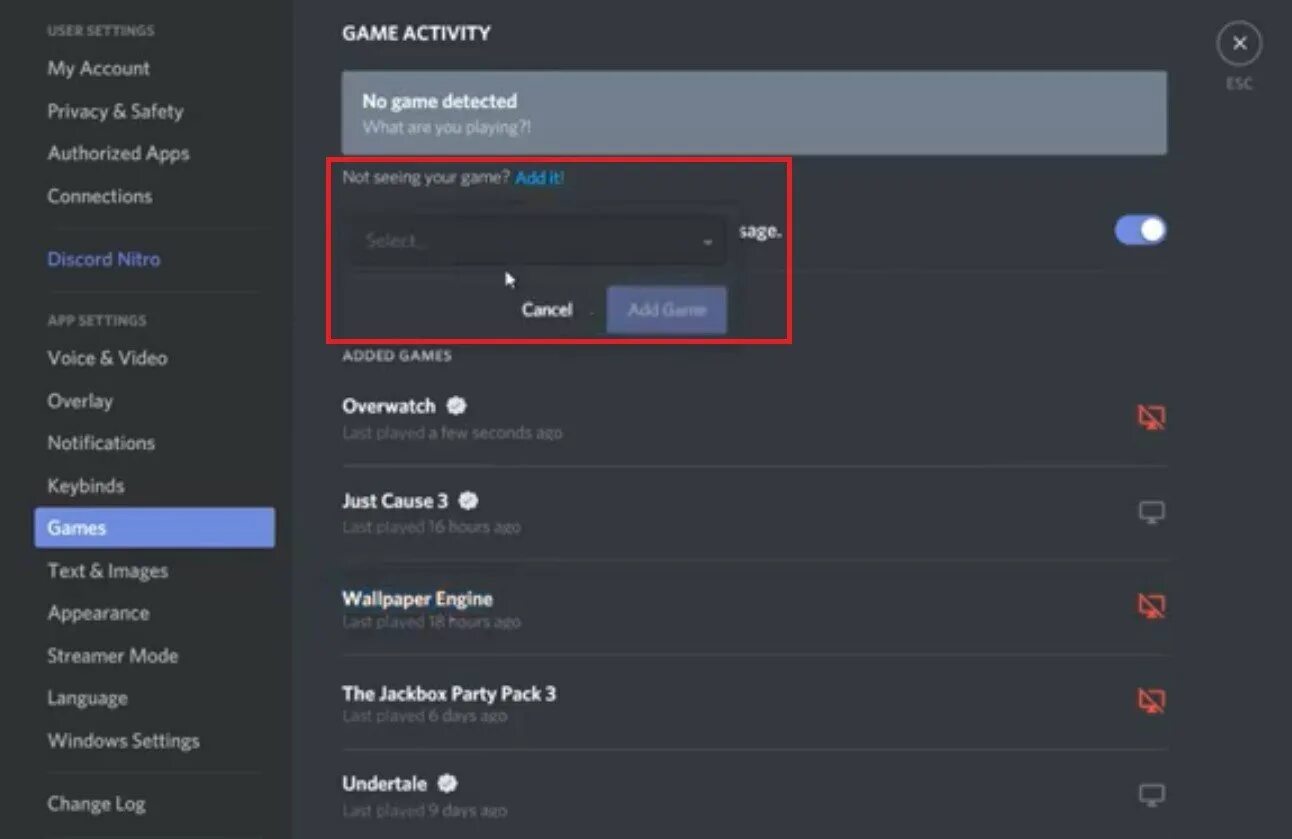Toggle overlay icon for Just Cause 3
The image size is (1292, 839).
point(1152,513)
